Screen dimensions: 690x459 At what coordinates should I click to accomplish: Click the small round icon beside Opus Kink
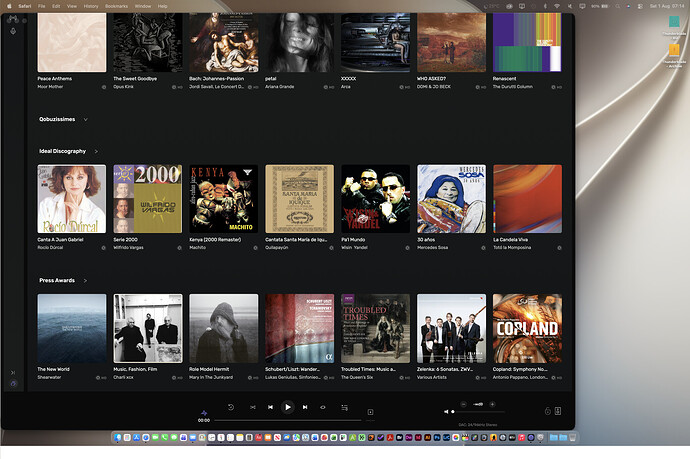[174, 87]
